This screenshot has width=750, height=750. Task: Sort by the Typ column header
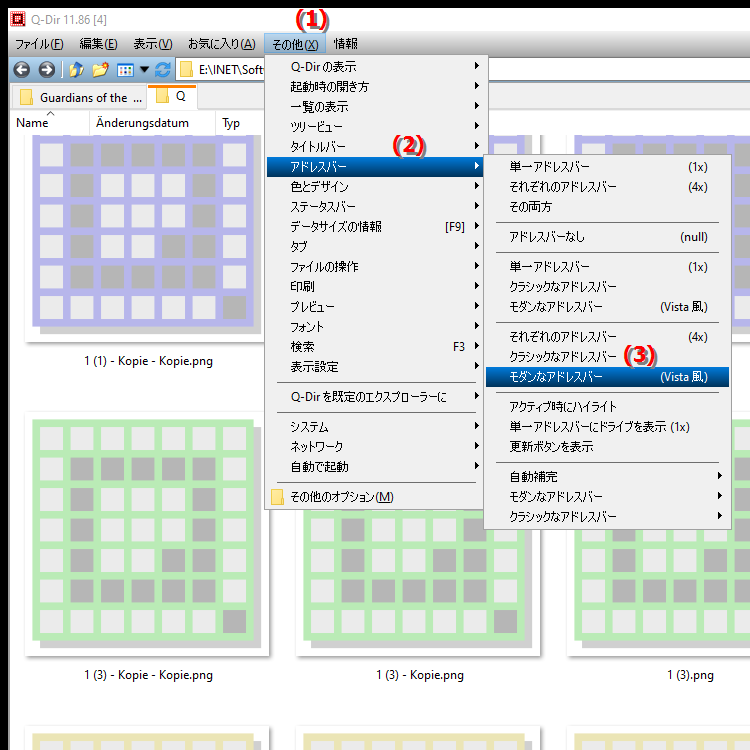[239, 123]
